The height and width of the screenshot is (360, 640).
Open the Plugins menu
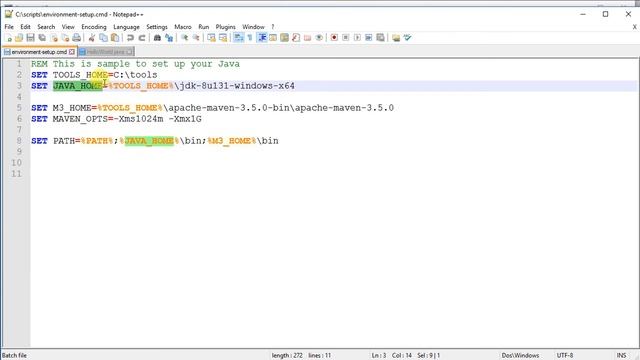coord(226,27)
